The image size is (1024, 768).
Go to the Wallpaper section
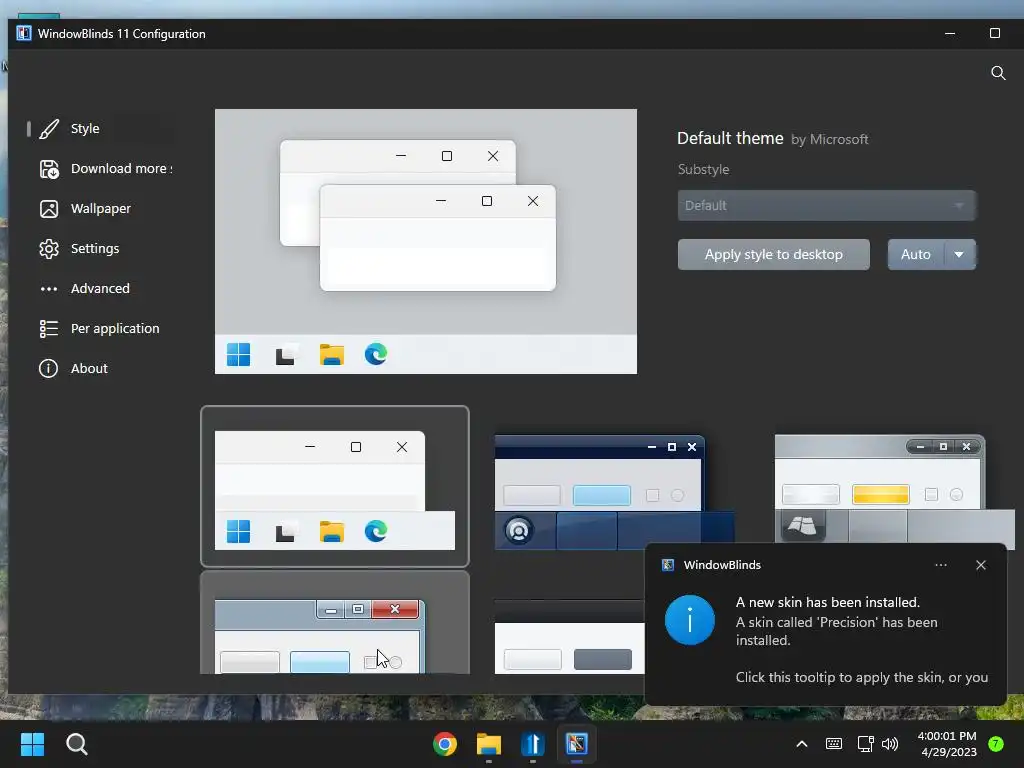100,208
